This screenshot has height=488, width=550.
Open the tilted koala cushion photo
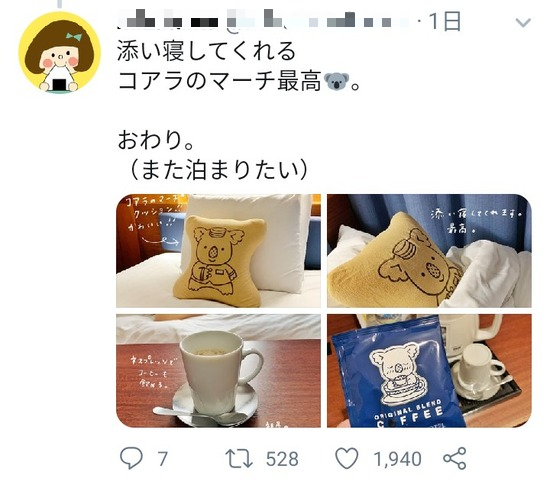pyautogui.click(x=429, y=251)
